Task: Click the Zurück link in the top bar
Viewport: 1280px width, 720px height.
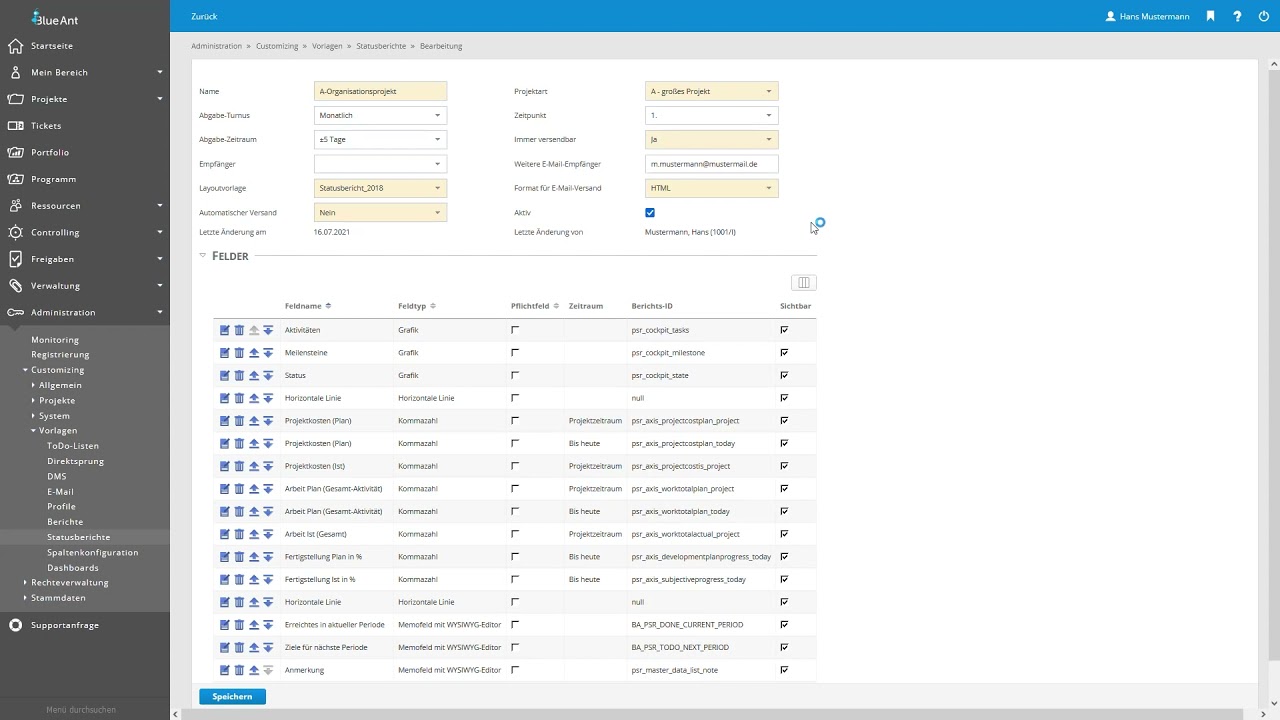Action: (204, 16)
